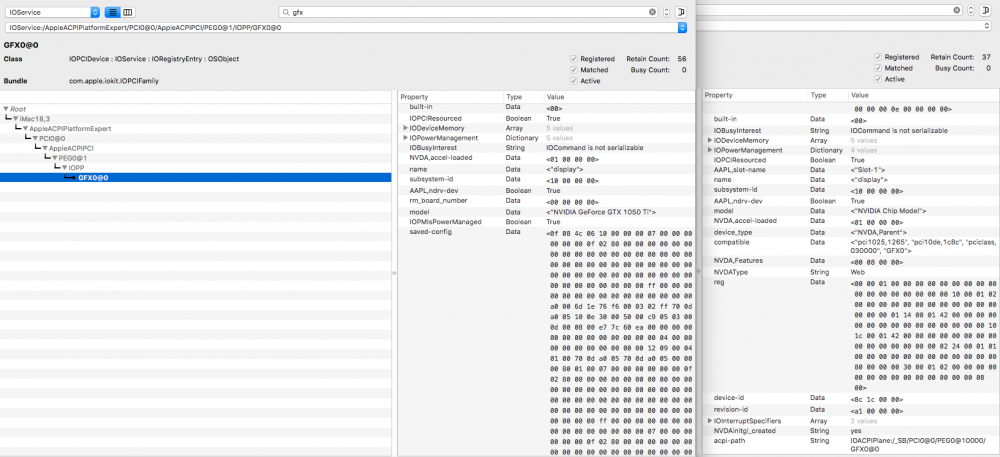Viewport: 1000px width, 457px height.
Task: Collapse the iMac18,3 tree node
Action: tap(16, 119)
